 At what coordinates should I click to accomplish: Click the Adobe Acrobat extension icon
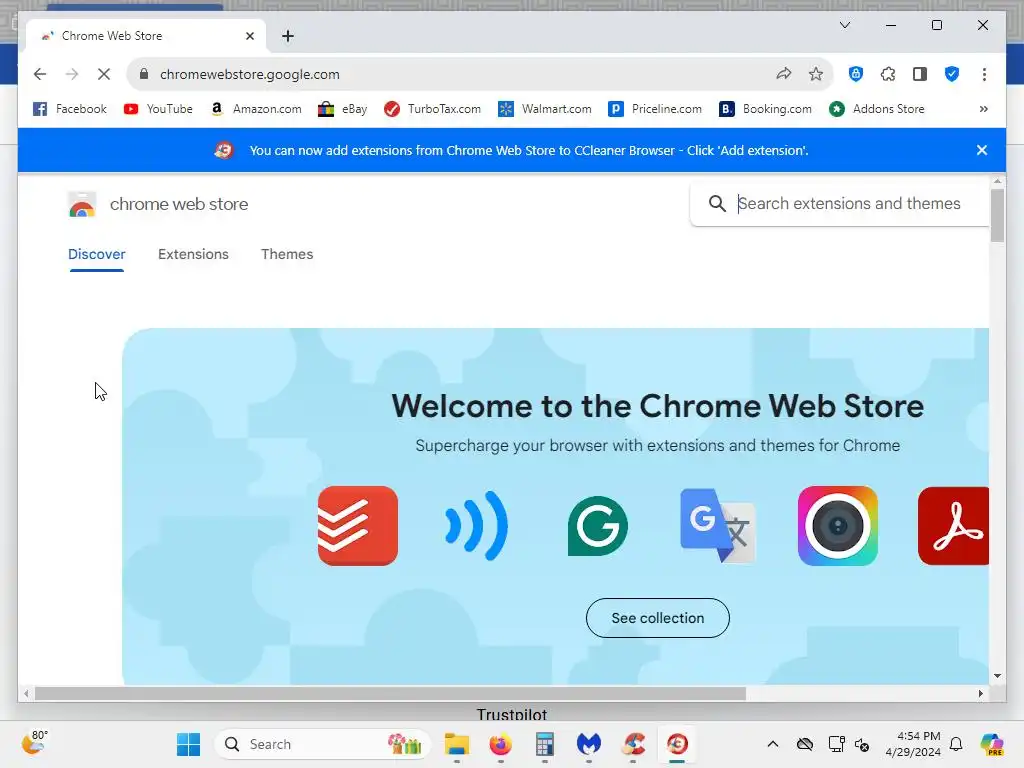point(953,526)
